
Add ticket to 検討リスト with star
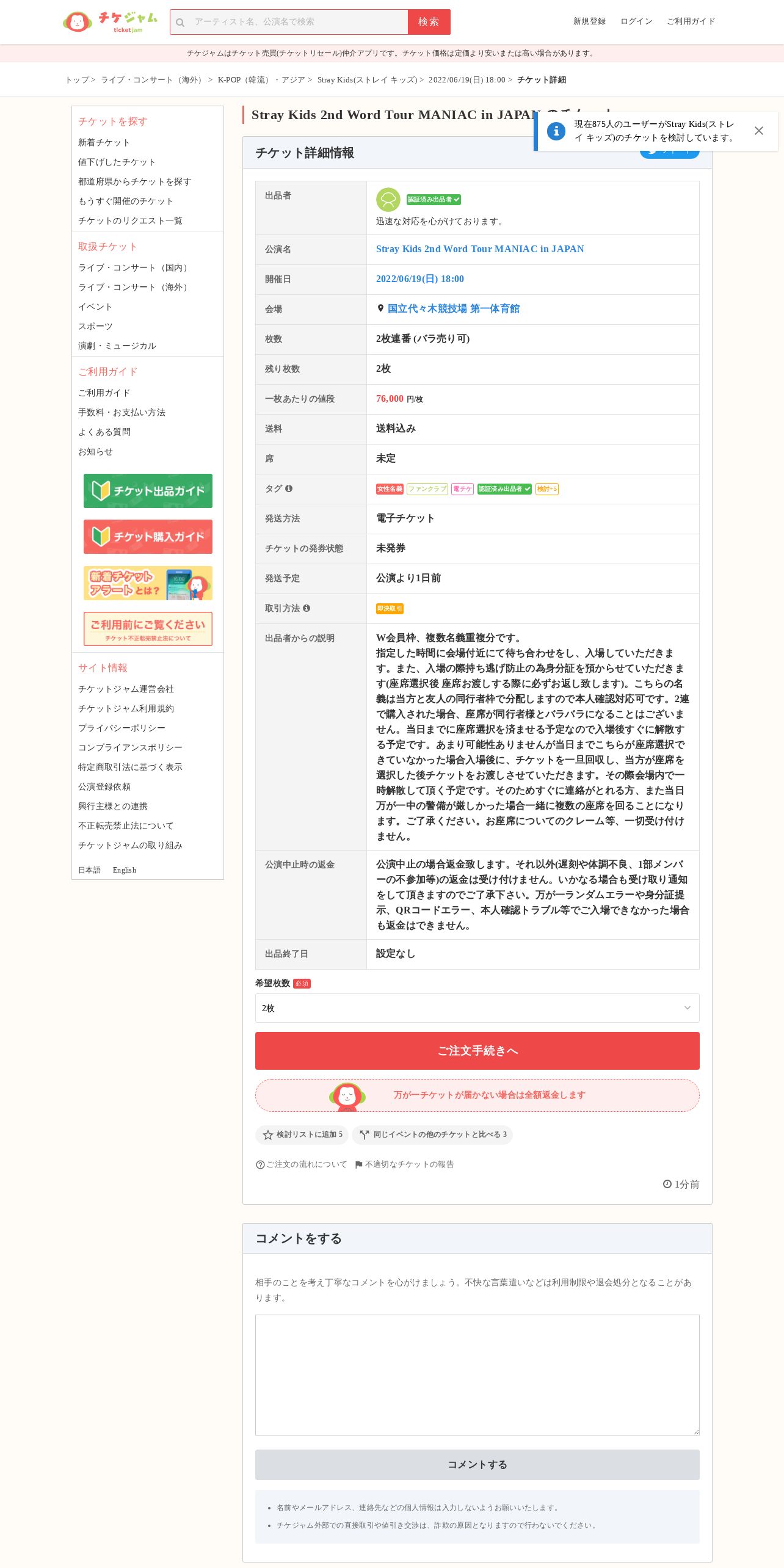pos(302,1134)
